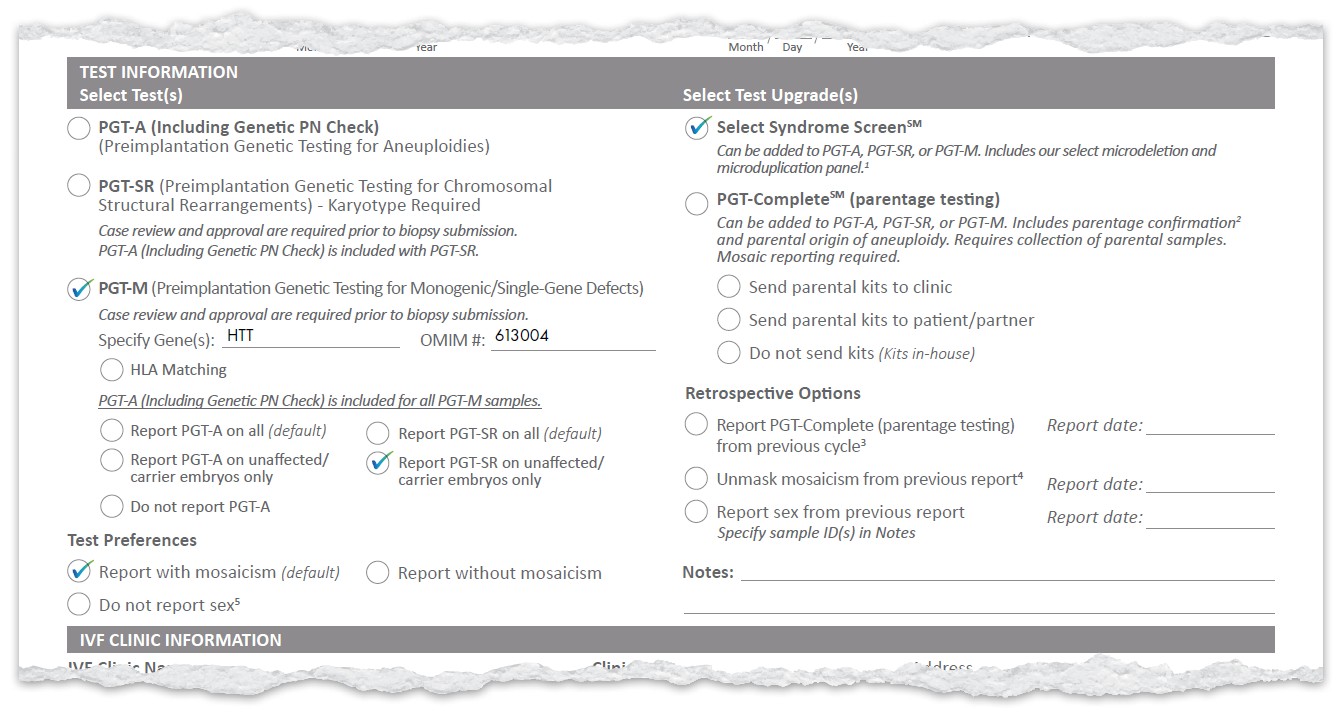Choose Send parental kits to clinic

tap(729, 287)
